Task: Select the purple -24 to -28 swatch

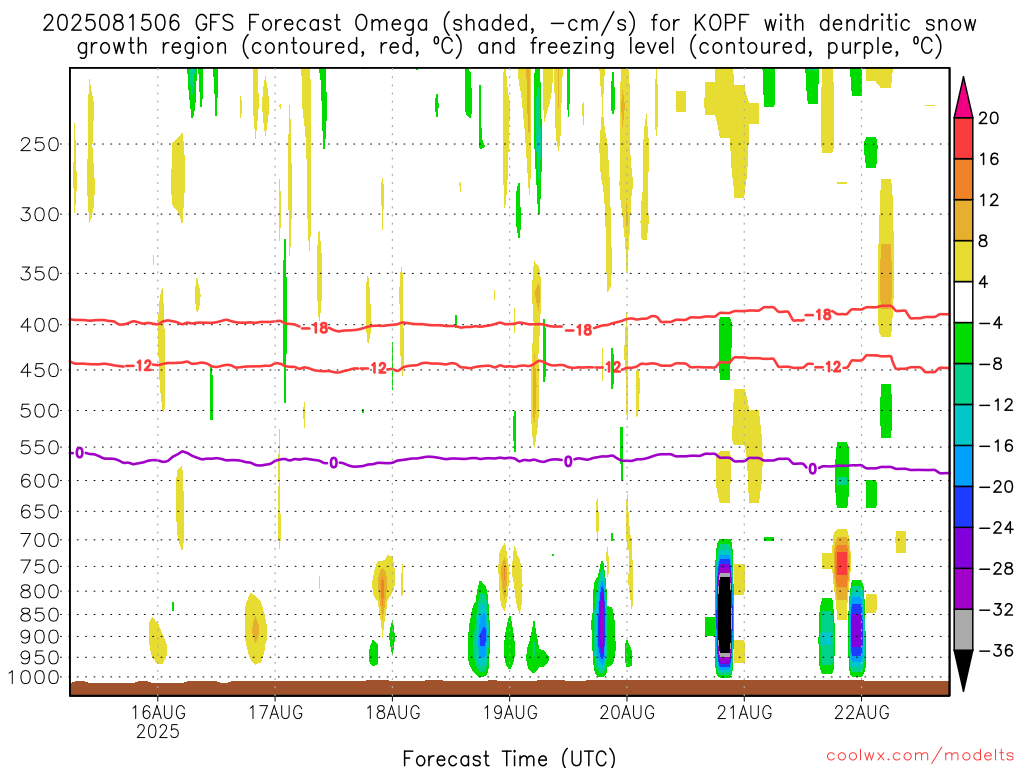Action: coord(963,548)
